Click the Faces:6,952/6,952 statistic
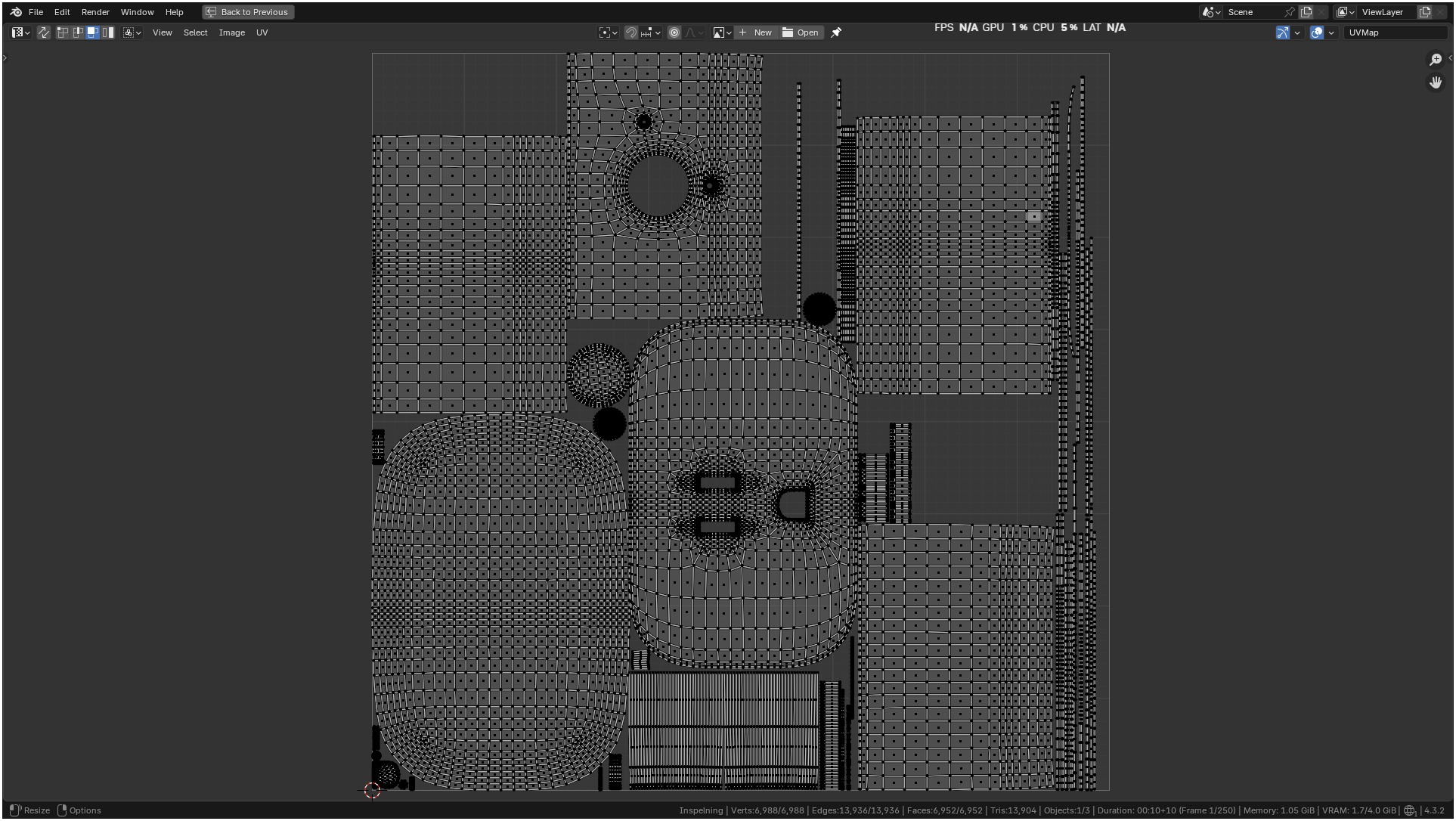The height and width of the screenshot is (821, 1456). [944, 810]
